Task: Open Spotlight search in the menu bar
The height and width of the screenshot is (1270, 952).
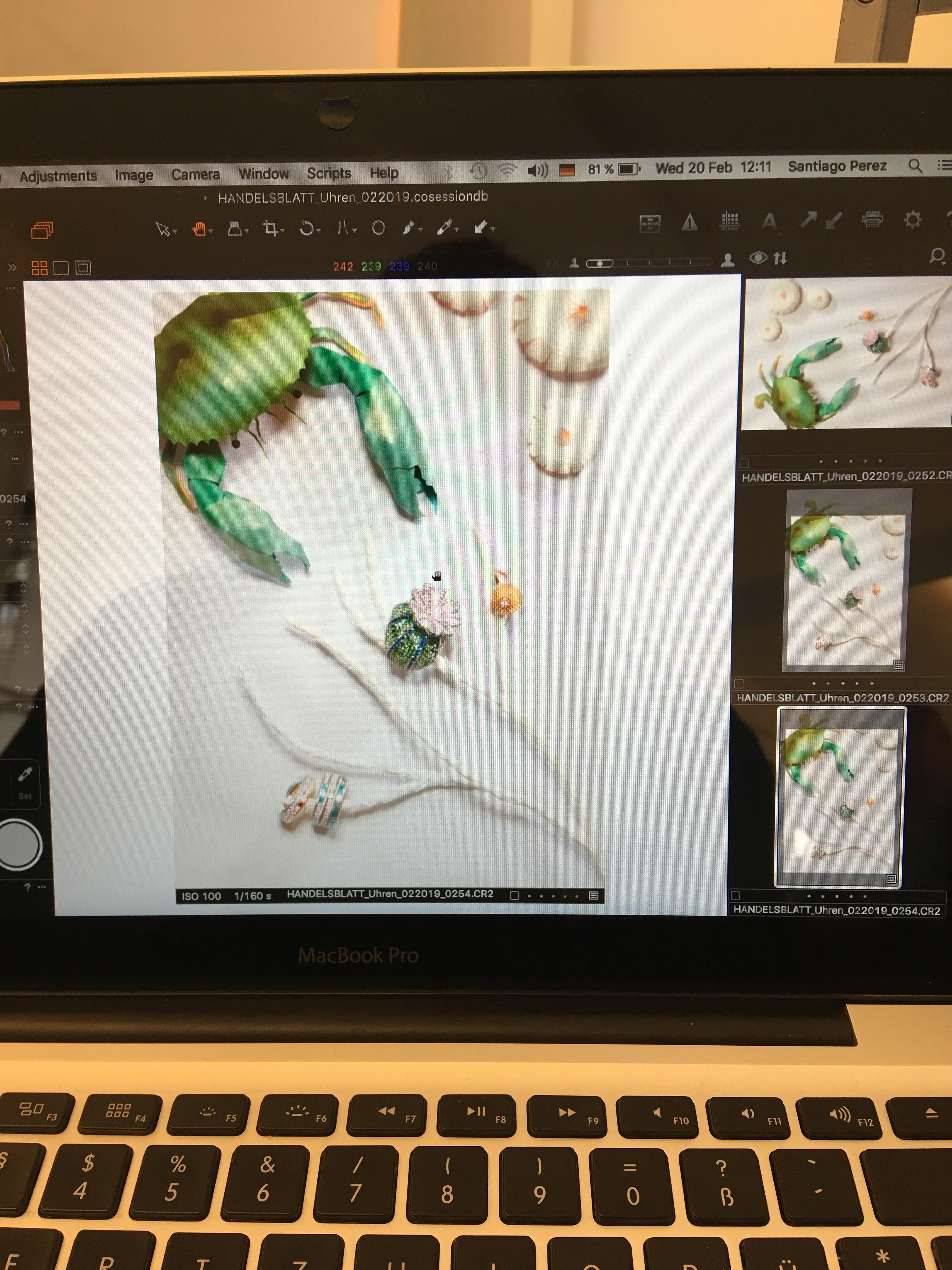Action: [915, 166]
